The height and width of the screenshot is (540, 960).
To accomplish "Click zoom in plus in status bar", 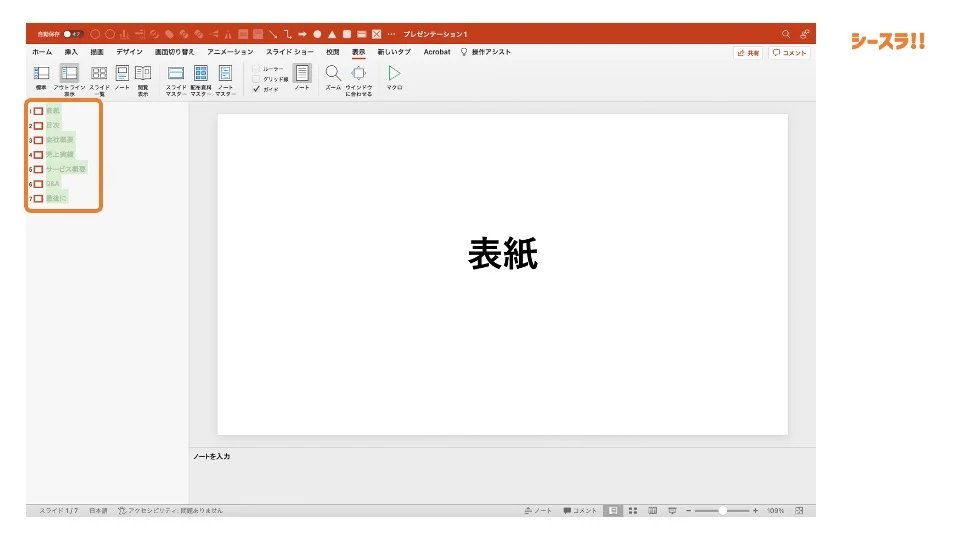I will [756, 511].
